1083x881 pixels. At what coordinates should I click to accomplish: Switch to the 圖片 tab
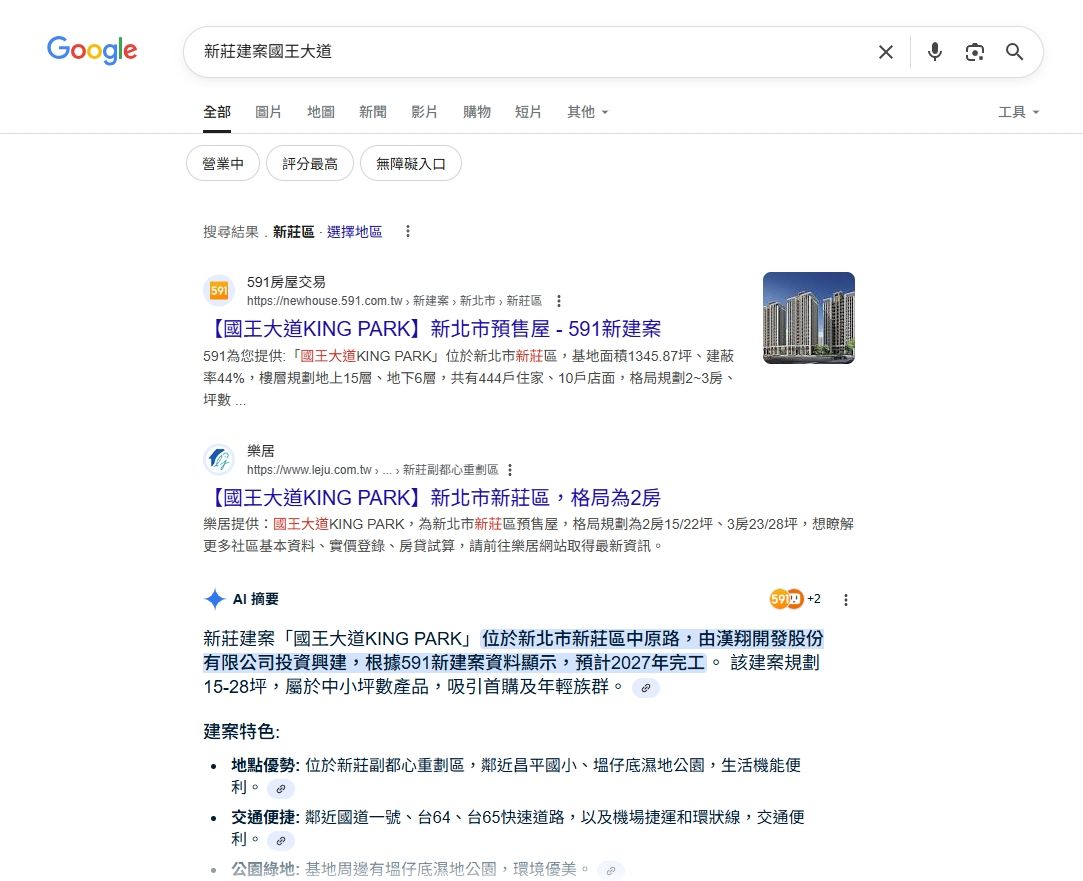point(269,112)
